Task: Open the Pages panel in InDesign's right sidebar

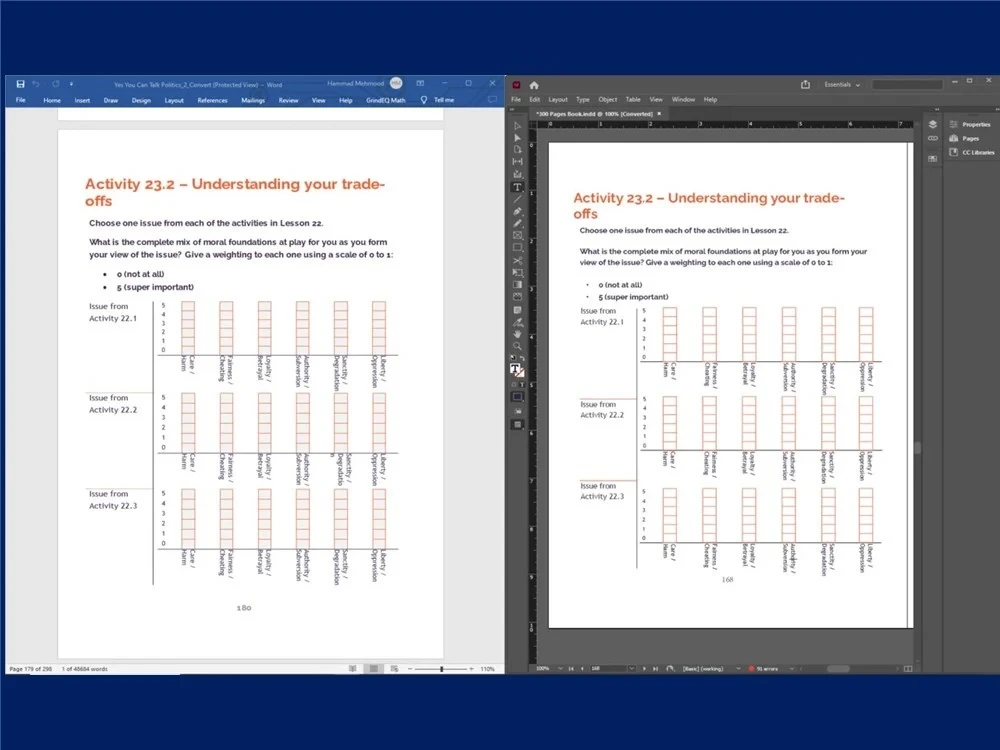Action: [962, 138]
